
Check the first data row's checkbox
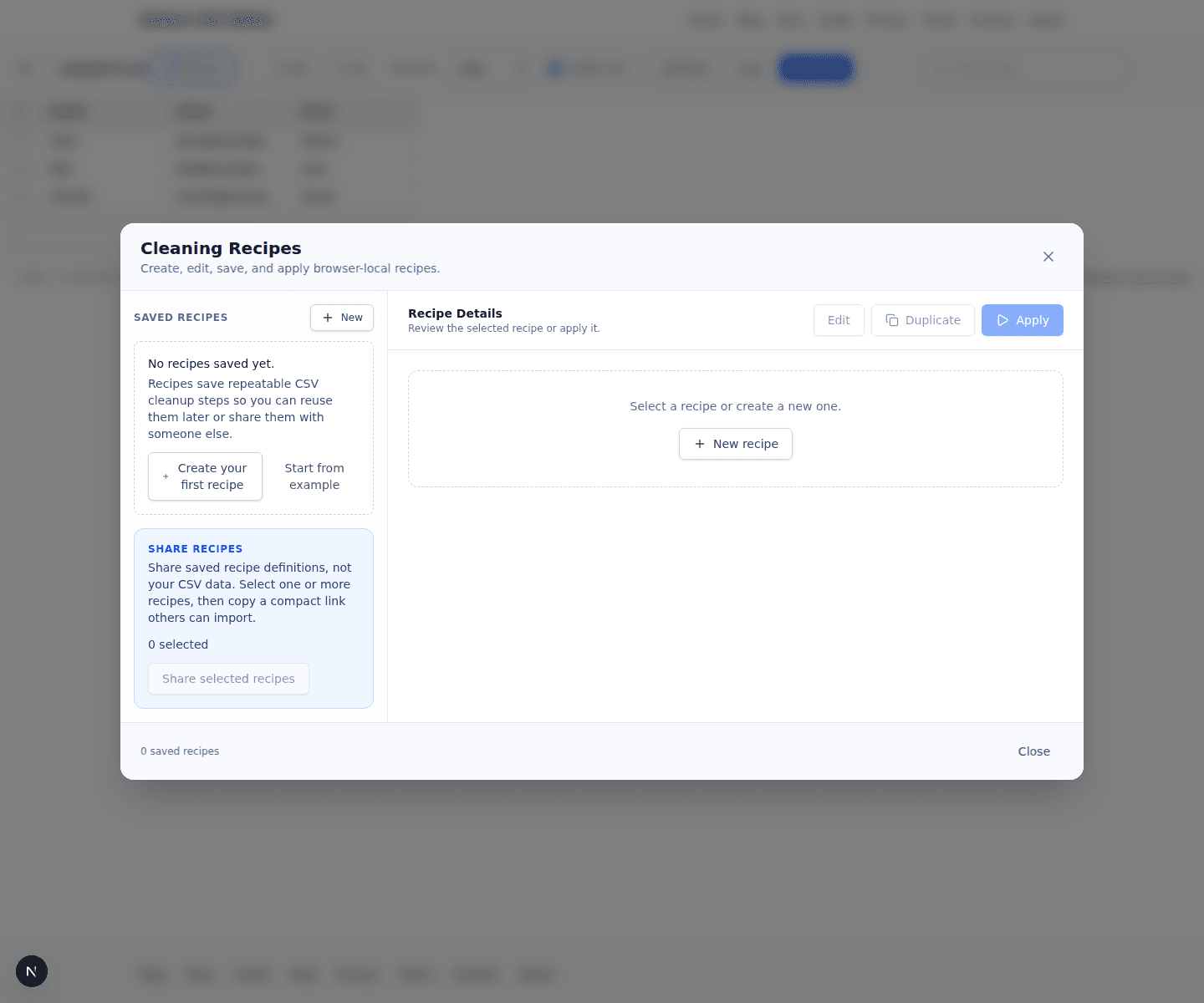coord(21,140)
